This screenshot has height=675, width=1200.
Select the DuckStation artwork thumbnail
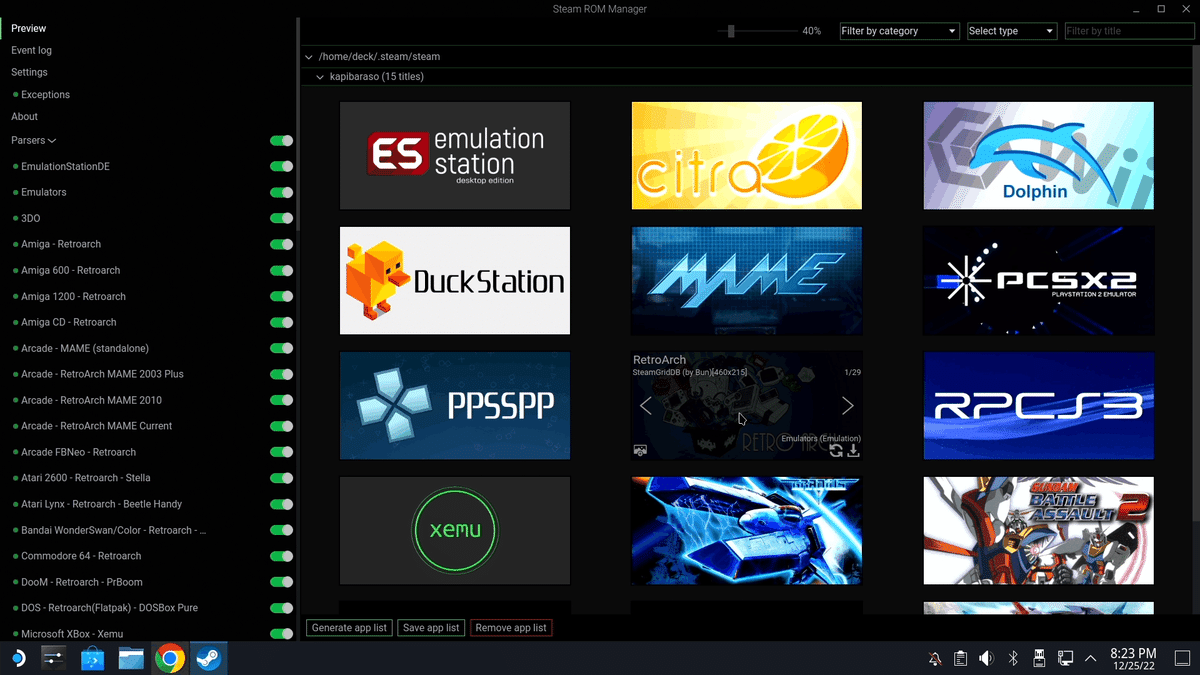[455, 280]
